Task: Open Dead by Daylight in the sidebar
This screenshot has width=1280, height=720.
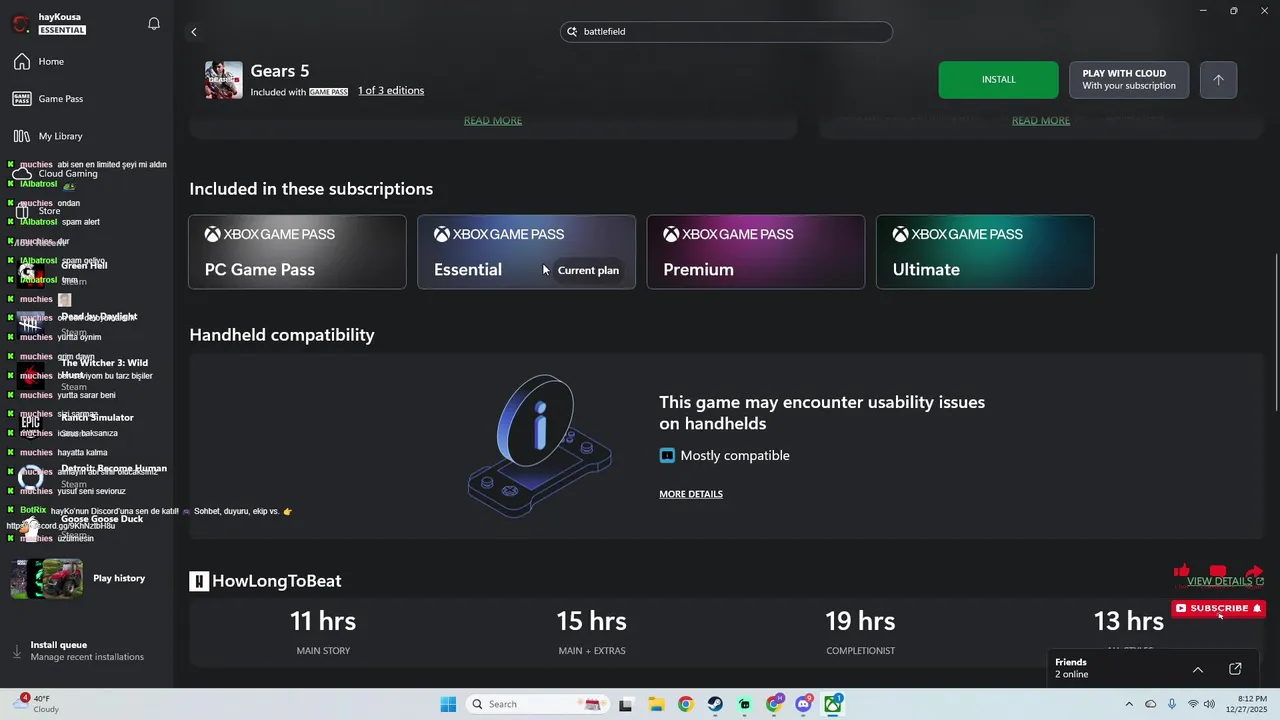Action: click(87, 324)
